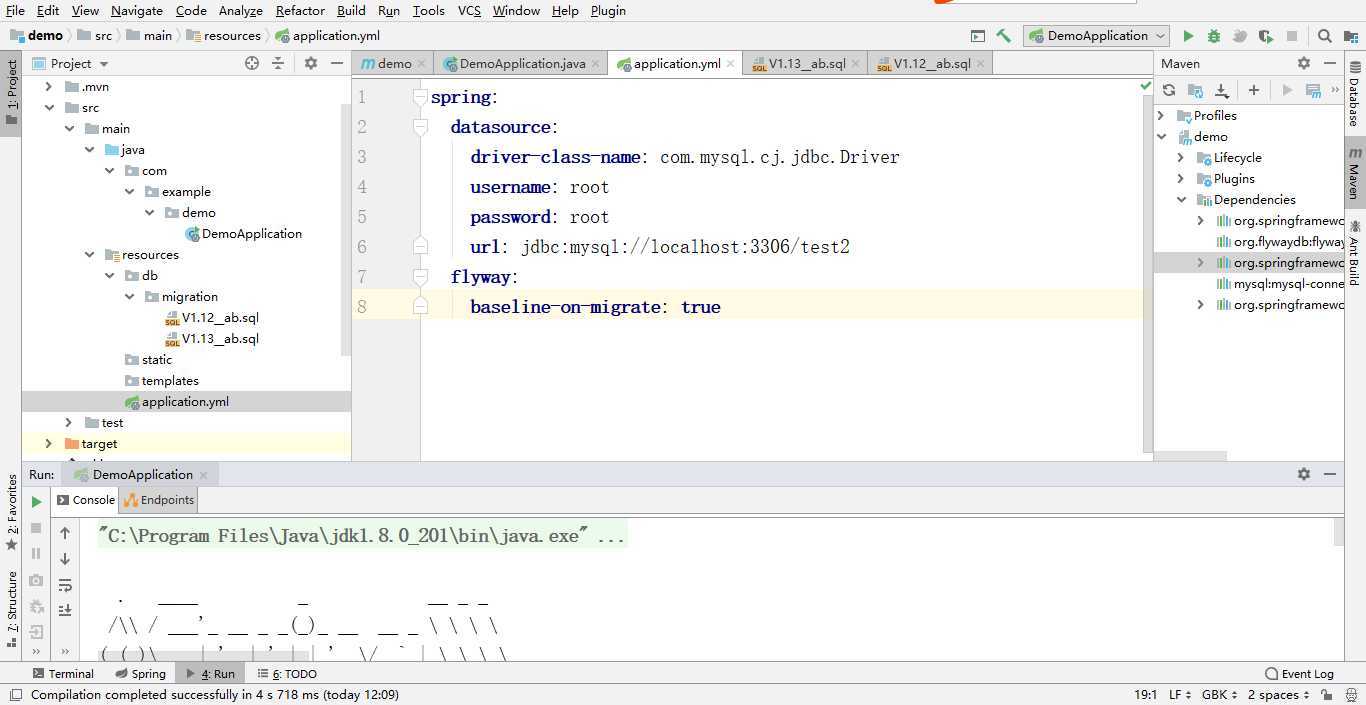This screenshot has width=1366, height=705.
Task: Open the Navigate menu
Action: 137,10
